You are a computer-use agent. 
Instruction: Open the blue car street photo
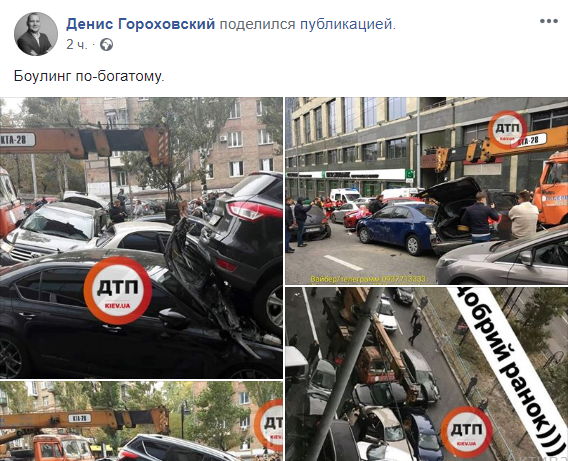pos(426,190)
